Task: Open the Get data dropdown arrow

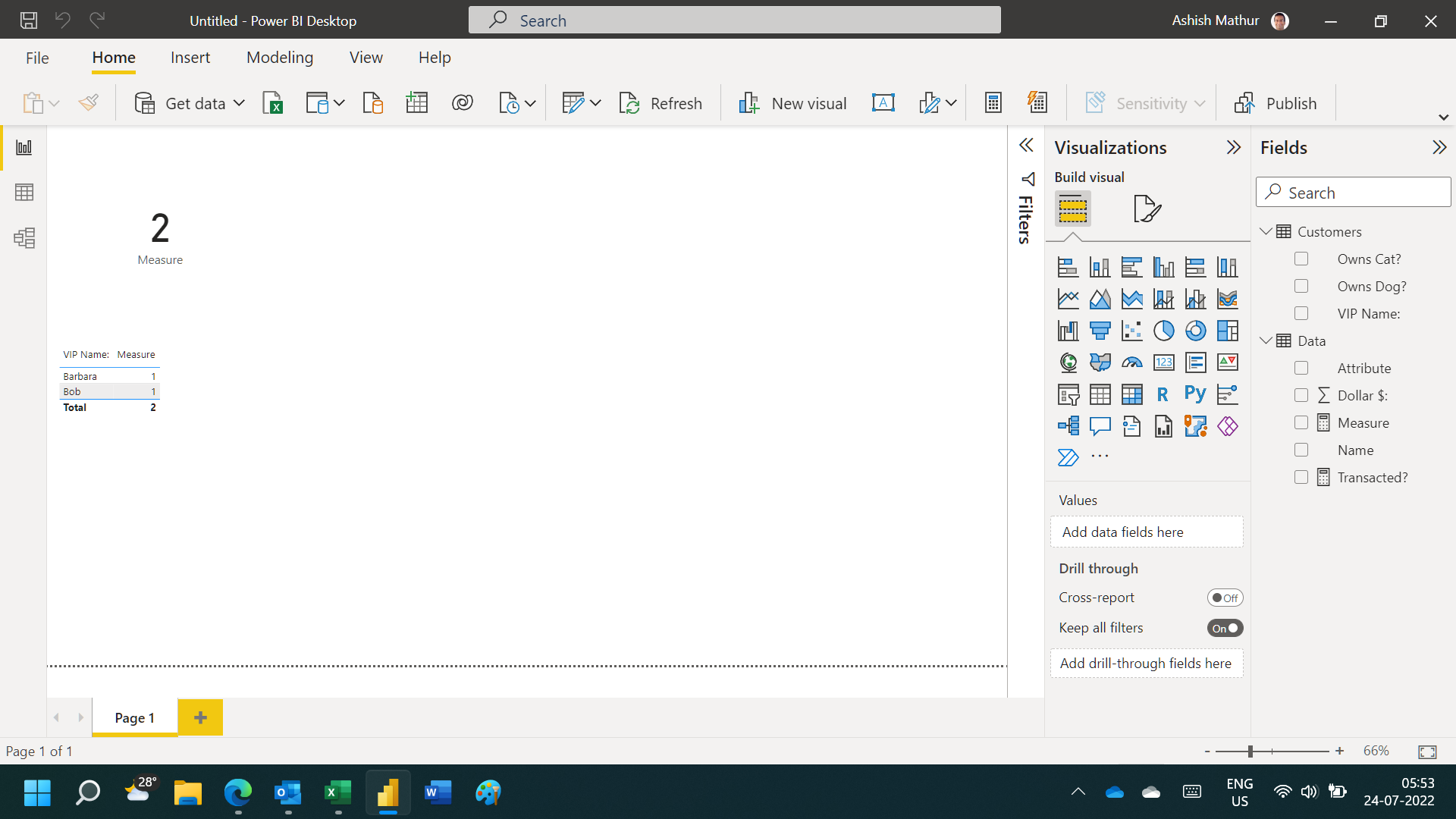Action: click(x=239, y=103)
